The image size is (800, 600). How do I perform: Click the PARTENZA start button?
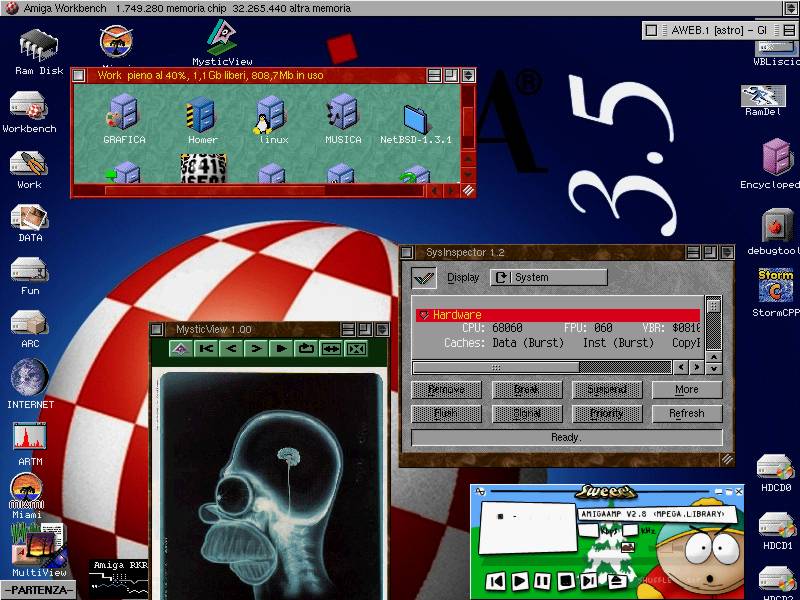(x=38, y=590)
